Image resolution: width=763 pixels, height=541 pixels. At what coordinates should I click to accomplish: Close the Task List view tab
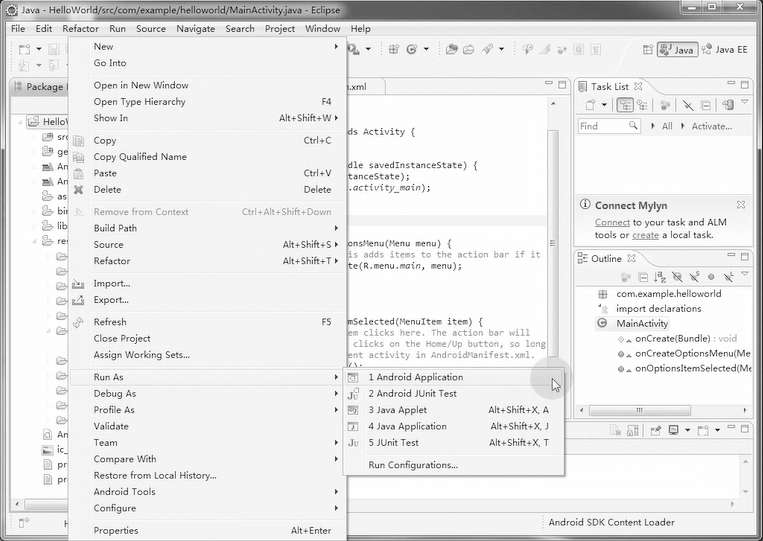(638, 86)
